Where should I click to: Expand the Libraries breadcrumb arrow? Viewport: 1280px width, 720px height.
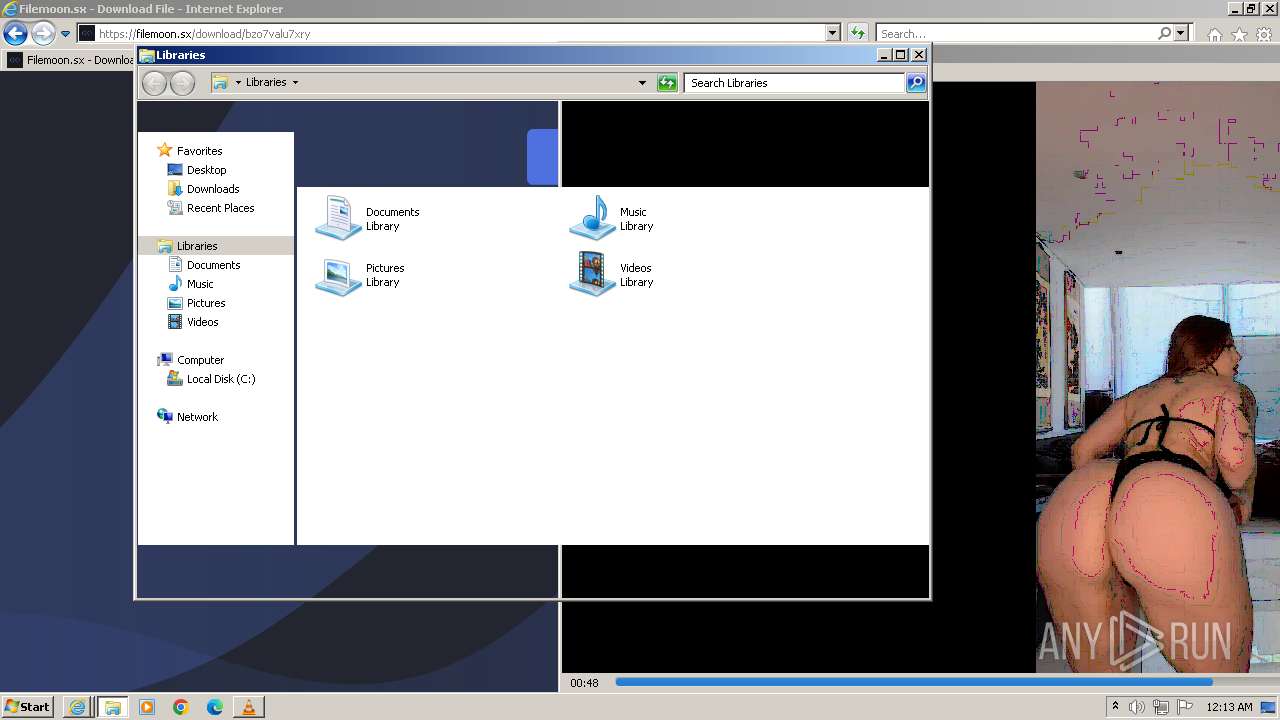coord(295,83)
